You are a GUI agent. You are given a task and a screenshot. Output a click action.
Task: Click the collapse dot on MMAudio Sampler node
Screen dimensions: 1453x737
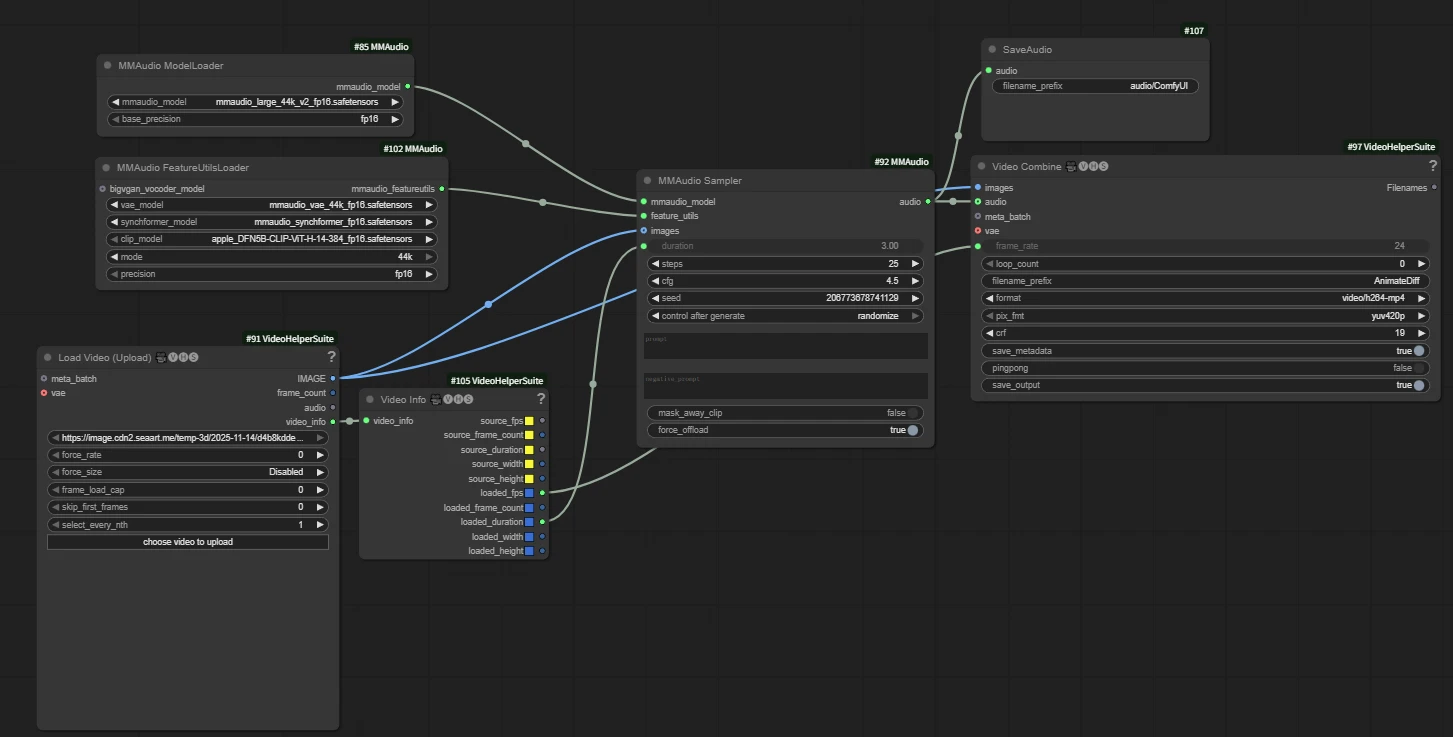[647, 181]
